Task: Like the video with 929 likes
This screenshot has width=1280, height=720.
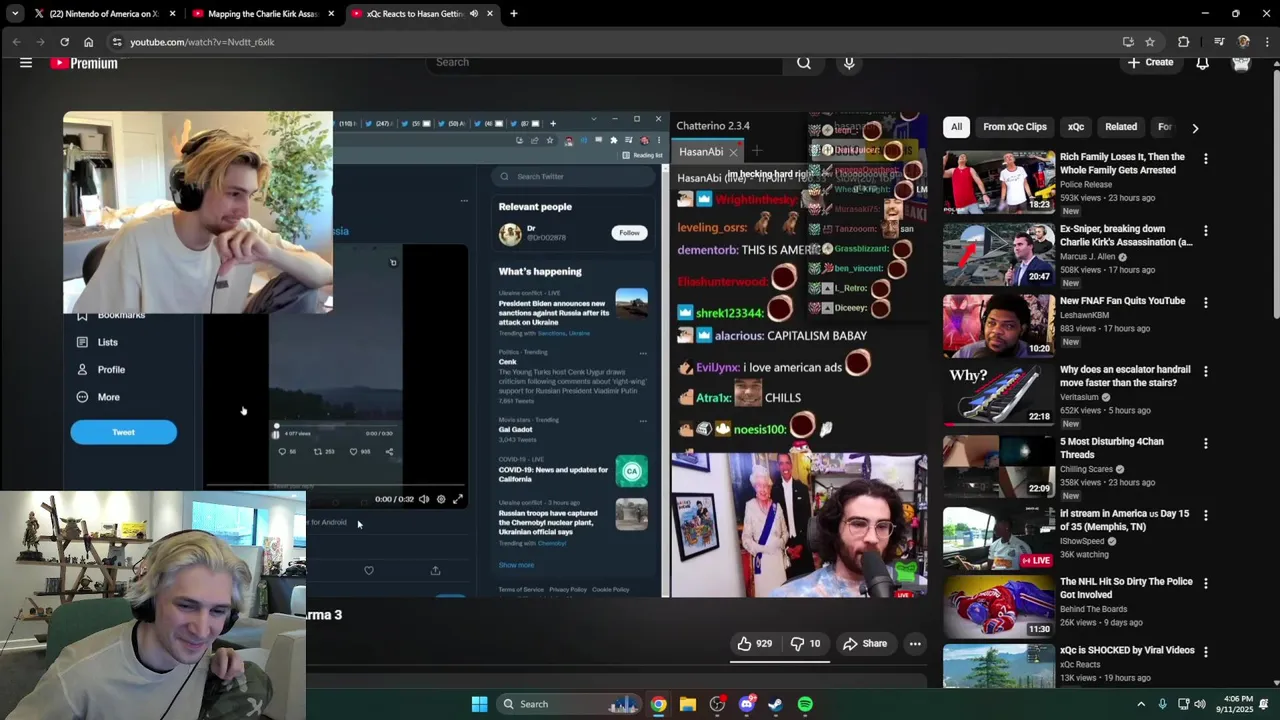Action: point(755,644)
